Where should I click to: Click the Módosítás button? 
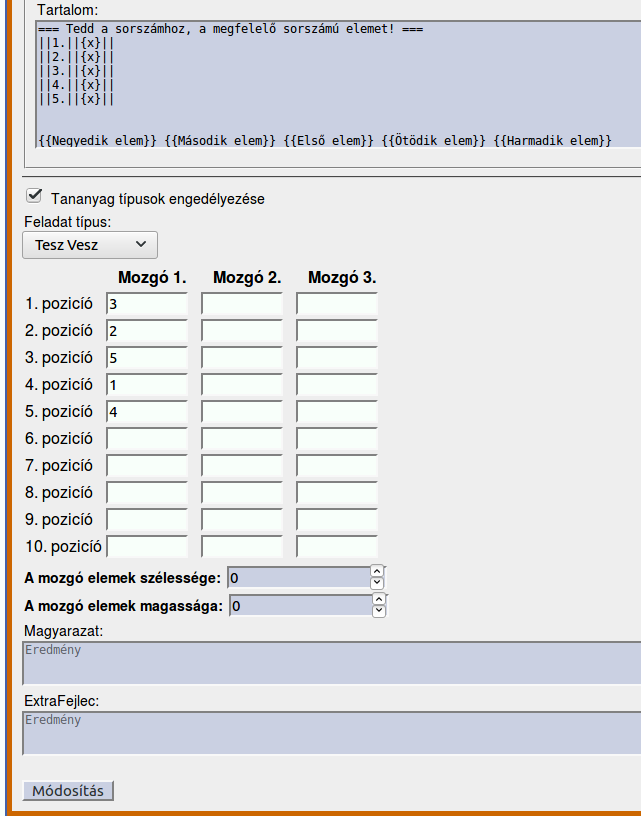coord(68,791)
